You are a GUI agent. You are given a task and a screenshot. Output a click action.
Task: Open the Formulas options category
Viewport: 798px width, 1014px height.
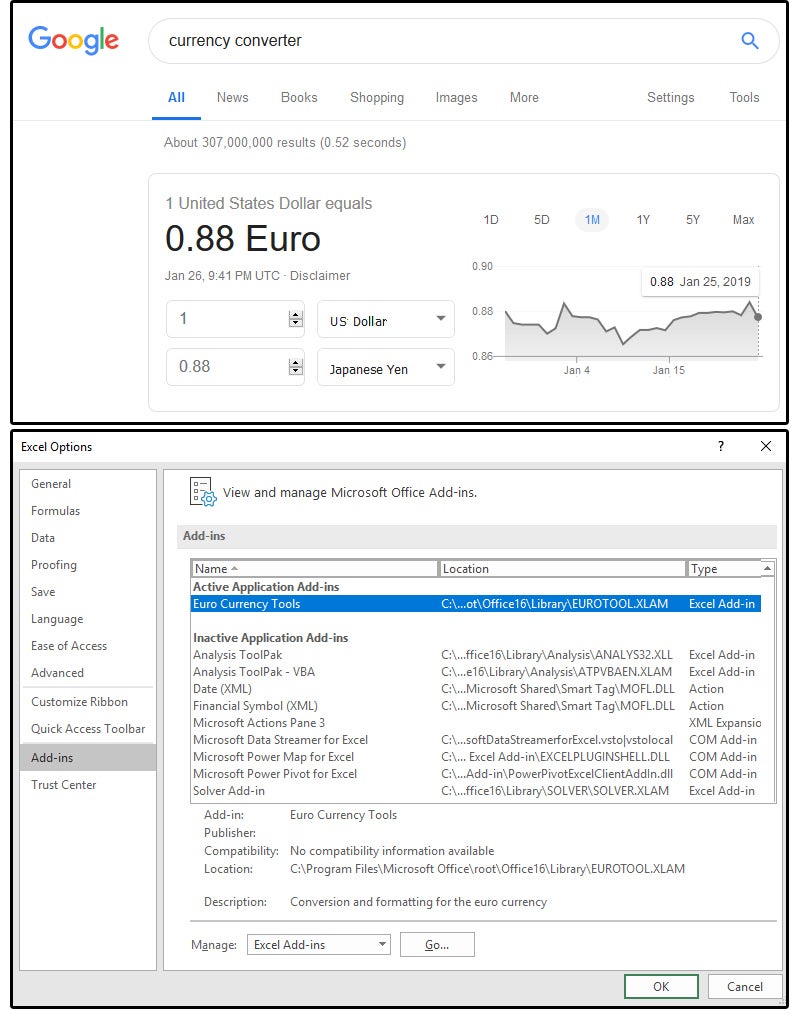click(x=87, y=511)
